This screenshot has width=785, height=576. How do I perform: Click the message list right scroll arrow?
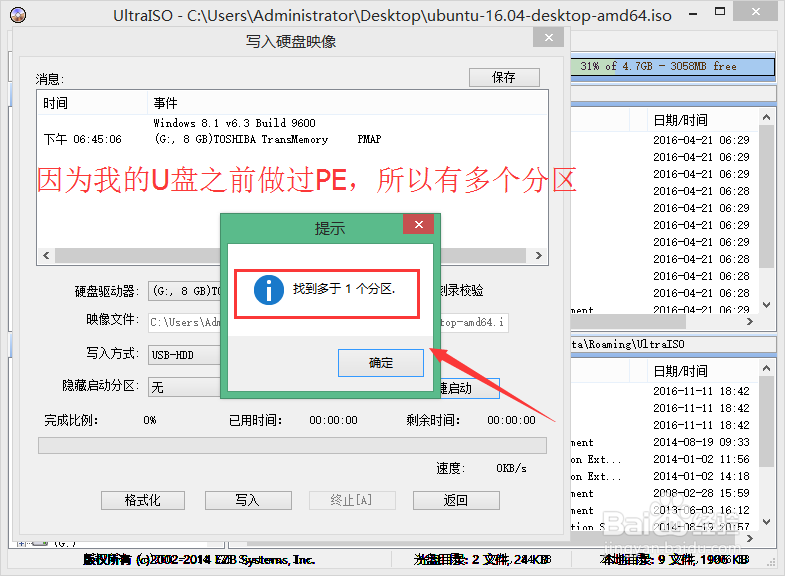pos(539,256)
